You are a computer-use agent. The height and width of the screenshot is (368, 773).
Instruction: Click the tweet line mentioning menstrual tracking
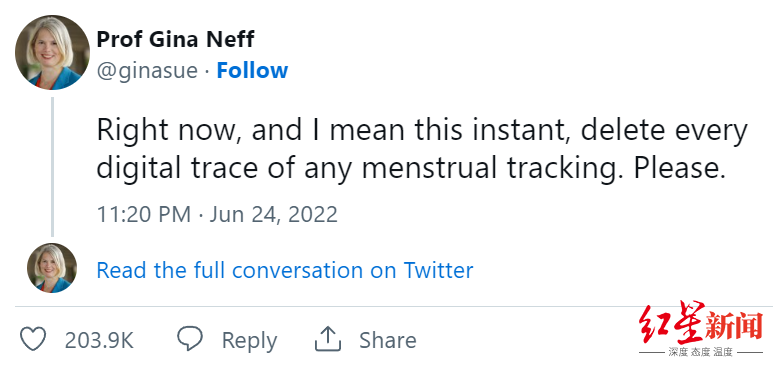coord(411,169)
